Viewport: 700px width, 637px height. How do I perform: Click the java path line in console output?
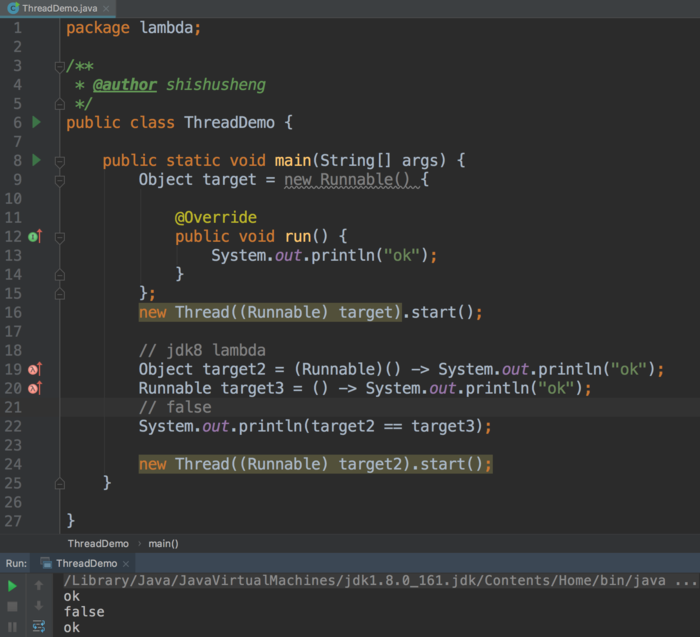(380, 580)
